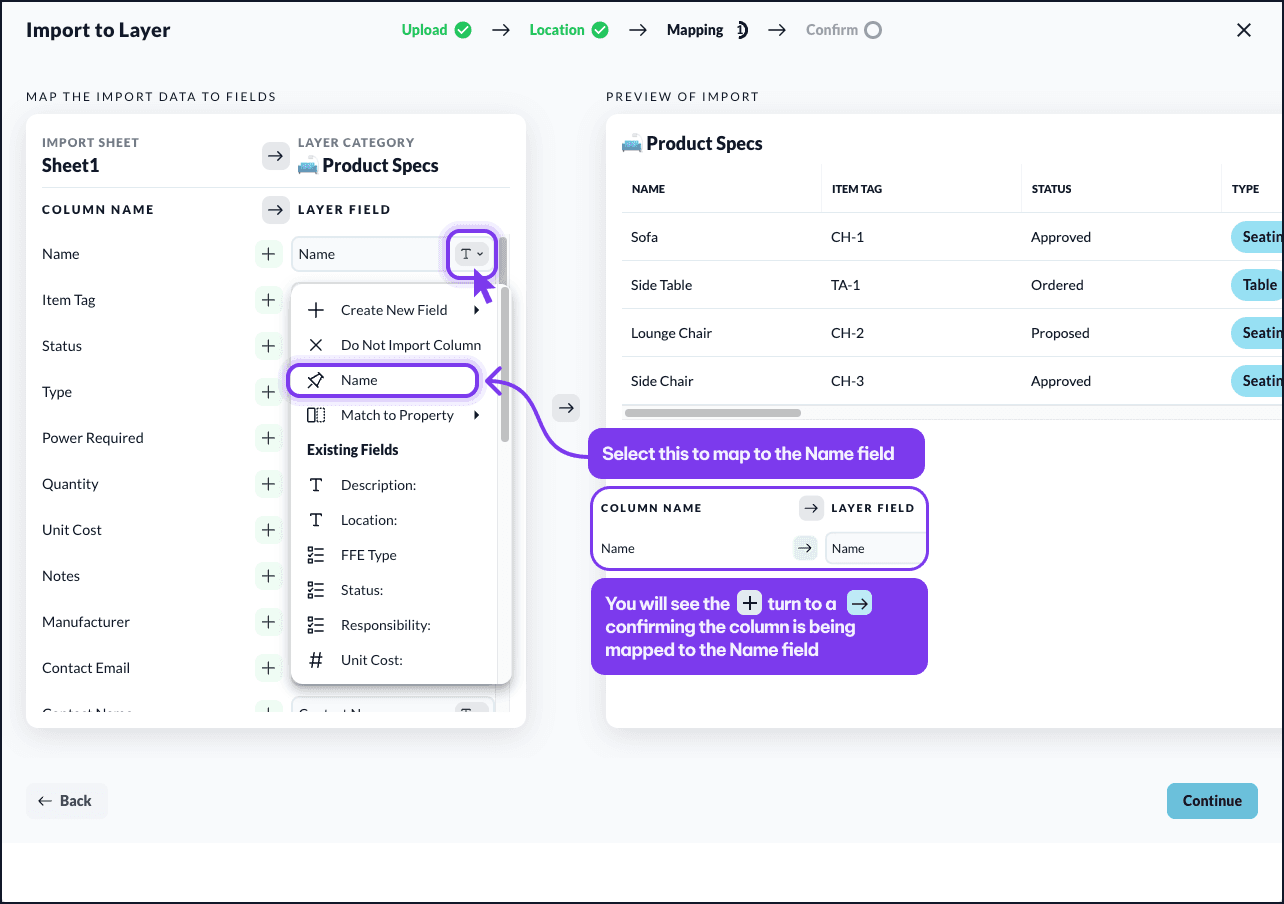
Task: Click the CH-1 item tag cell
Action: click(847, 237)
